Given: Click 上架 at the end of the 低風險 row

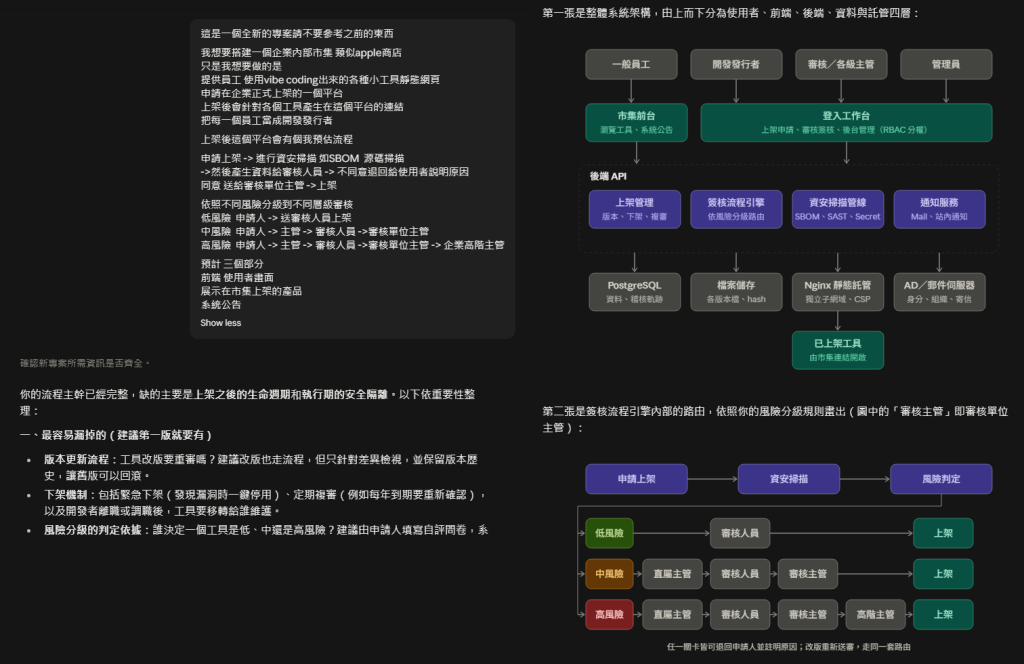Looking at the screenshot, I should coord(943,533).
